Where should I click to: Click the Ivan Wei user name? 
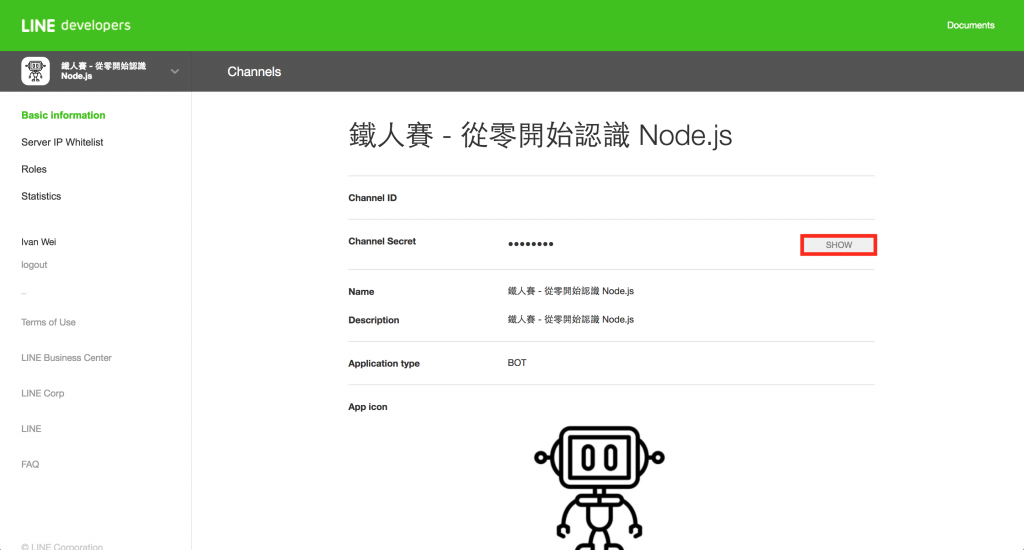39,242
